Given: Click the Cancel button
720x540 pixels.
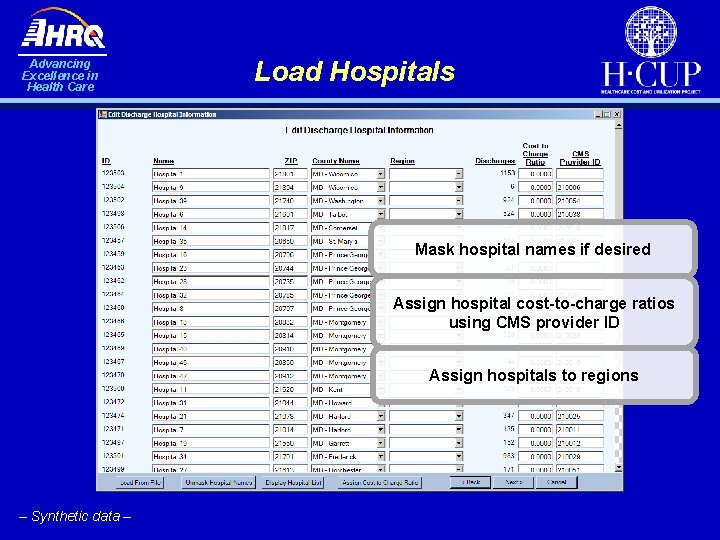Looking at the screenshot, I should click(x=556, y=482).
